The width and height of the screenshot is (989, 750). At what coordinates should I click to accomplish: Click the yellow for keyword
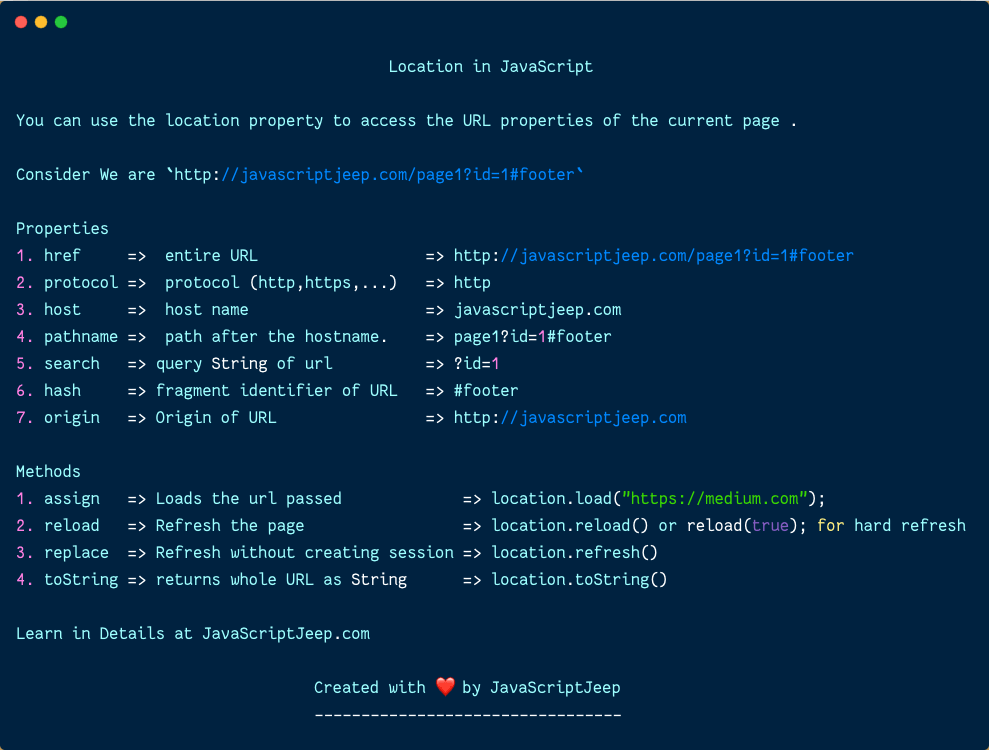831,525
